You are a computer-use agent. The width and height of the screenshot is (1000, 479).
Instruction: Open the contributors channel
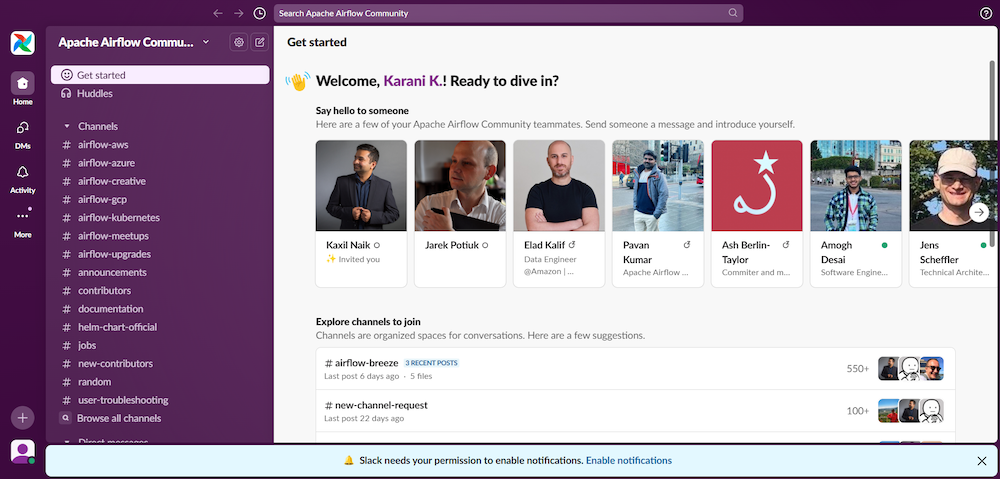(160, 290)
